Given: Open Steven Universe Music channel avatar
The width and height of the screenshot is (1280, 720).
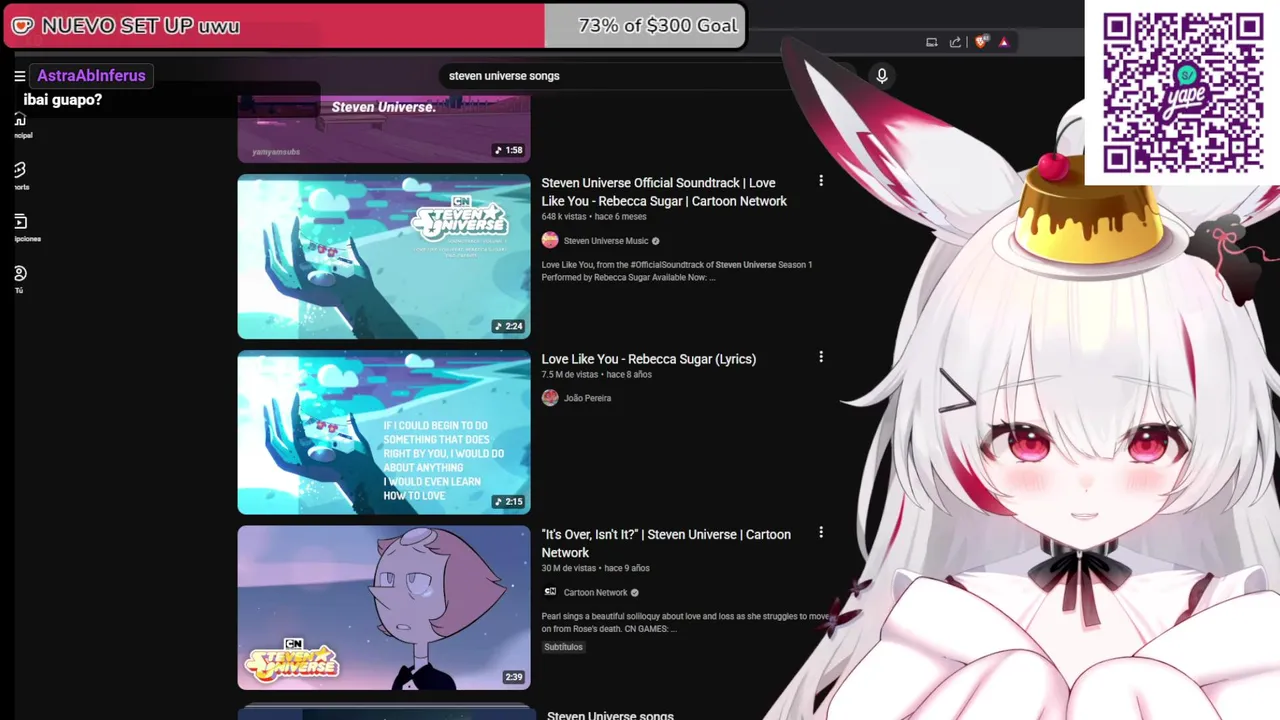Looking at the screenshot, I should pos(550,240).
